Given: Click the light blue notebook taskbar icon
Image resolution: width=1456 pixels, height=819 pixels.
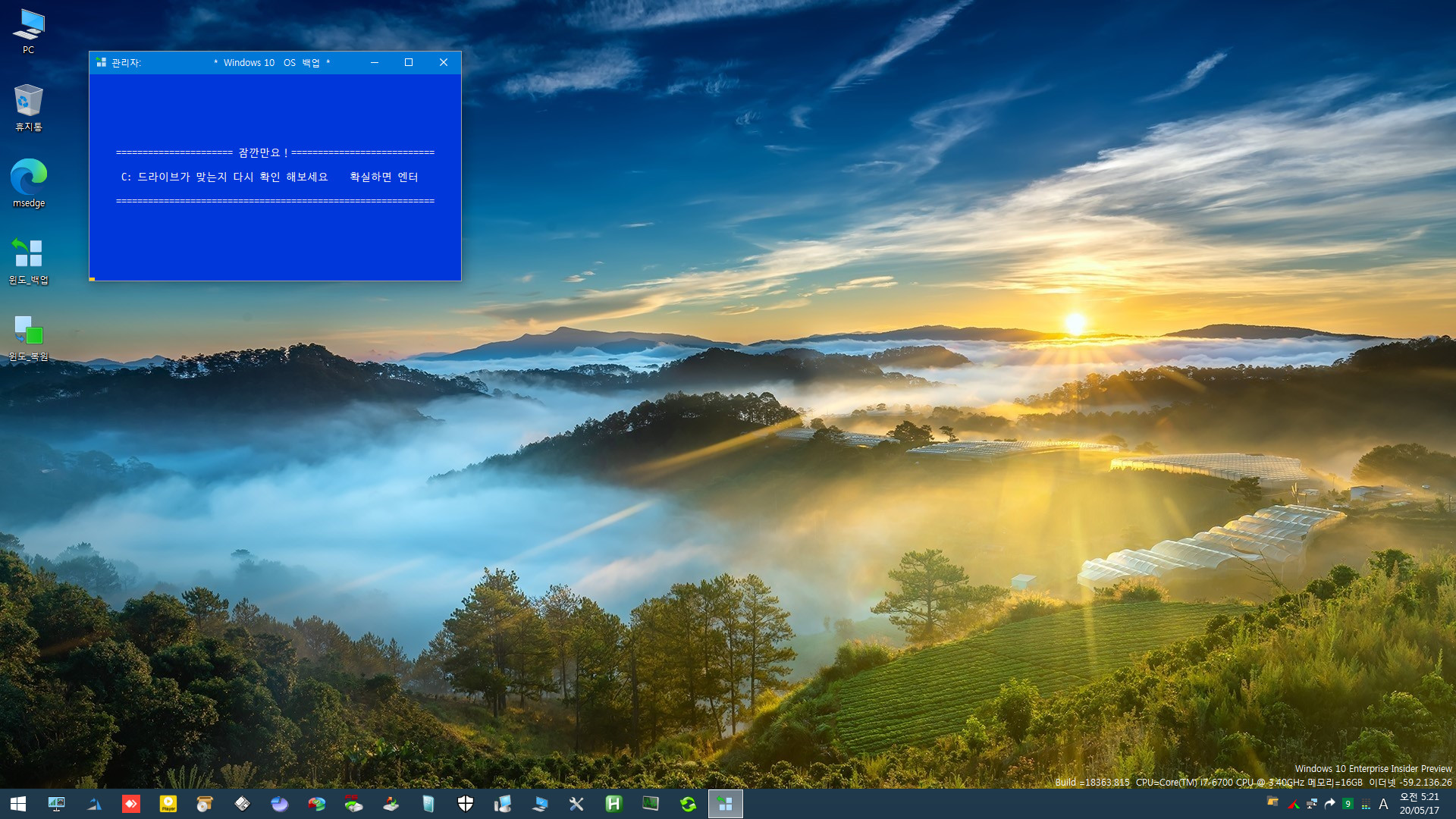Looking at the screenshot, I should pos(428,804).
